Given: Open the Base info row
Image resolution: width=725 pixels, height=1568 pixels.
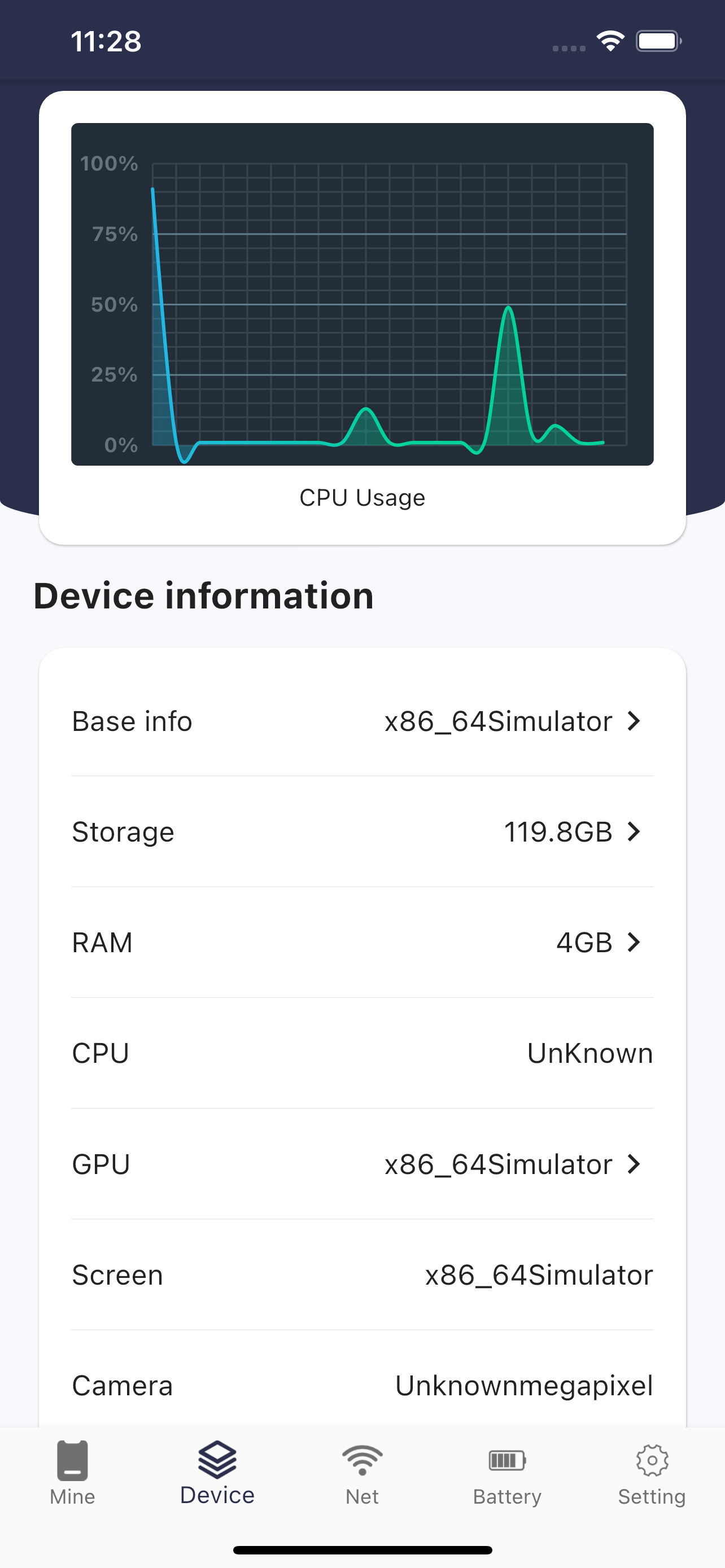Looking at the screenshot, I should point(362,721).
